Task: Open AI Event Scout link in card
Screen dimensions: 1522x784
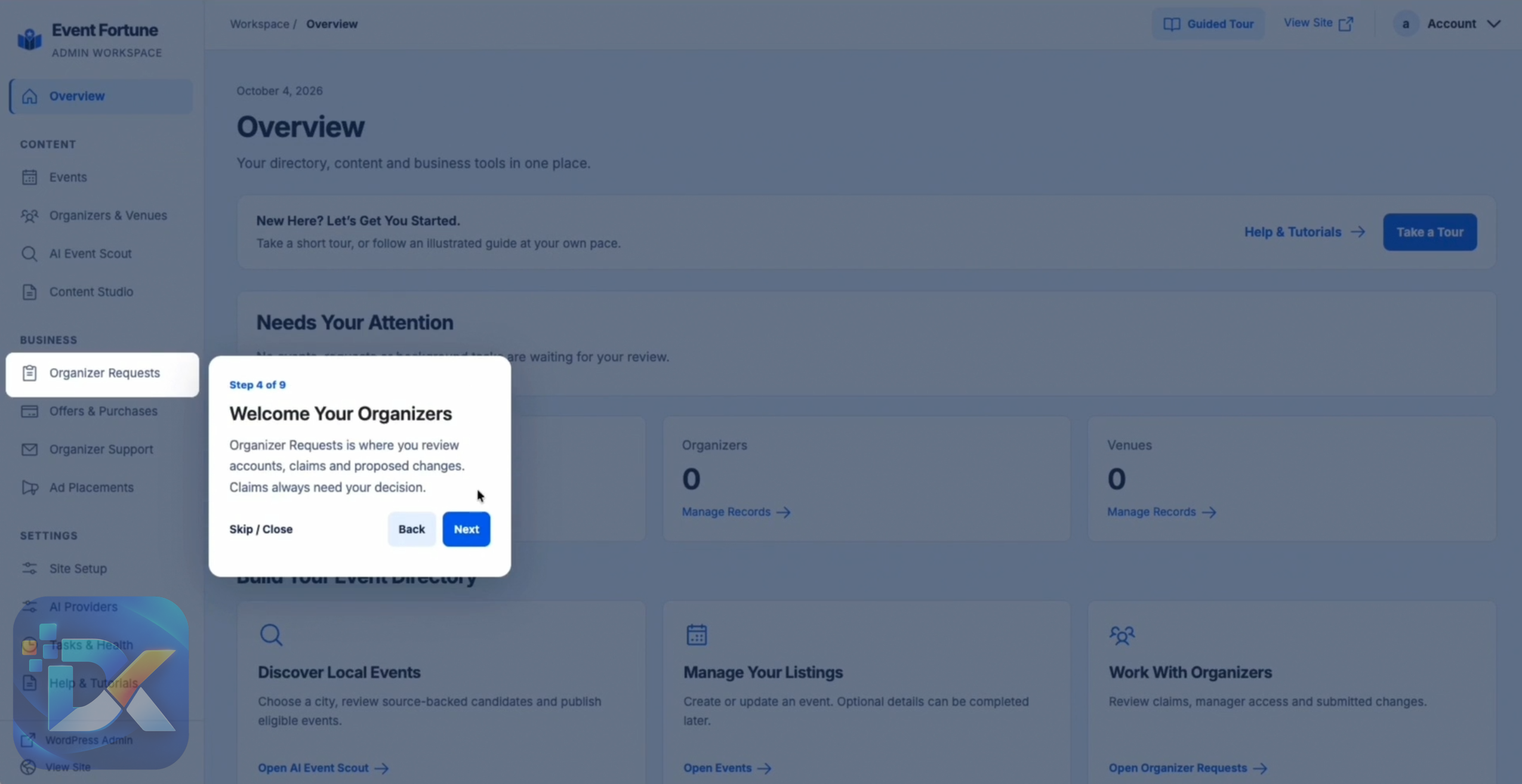Action: 323,768
